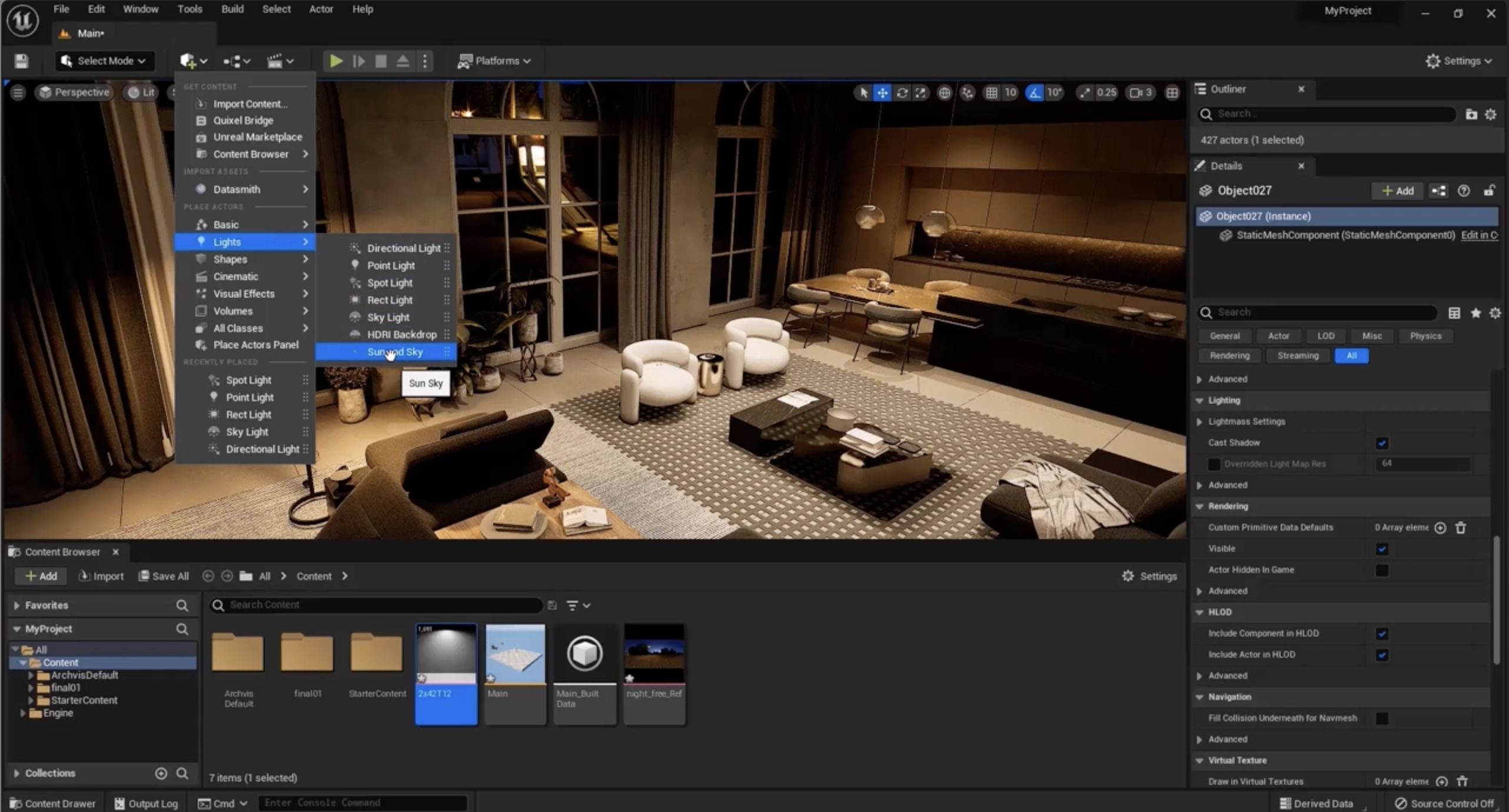Open viewport options hamburger menu
This screenshot has width=1509, height=812.
(18, 92)
